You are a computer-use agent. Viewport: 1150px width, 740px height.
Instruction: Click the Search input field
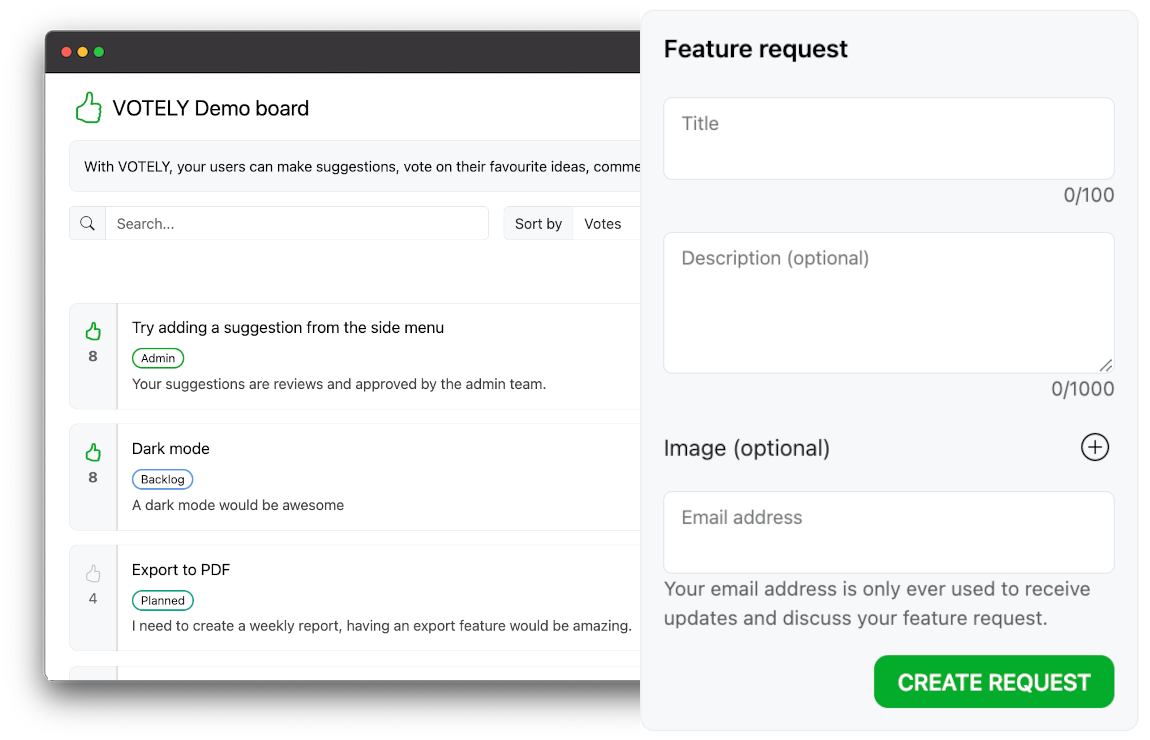pyautogui.click(x=296, y=224)
